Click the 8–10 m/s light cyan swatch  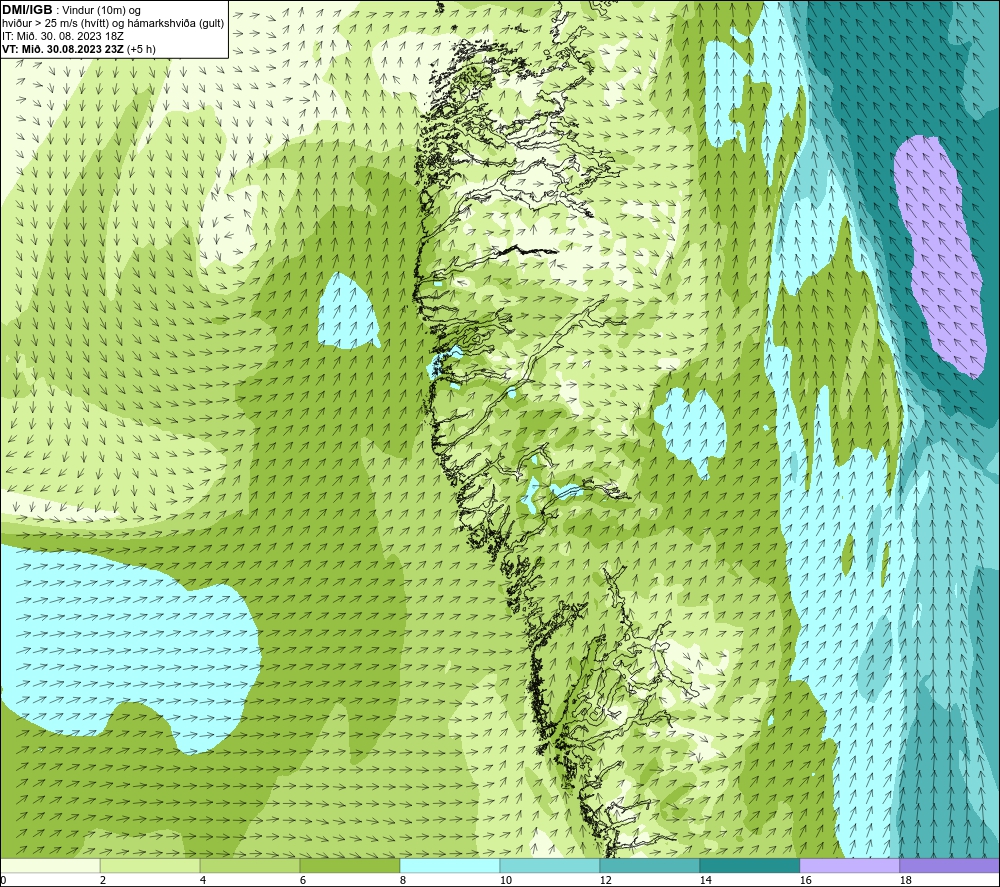click(450, 865)
